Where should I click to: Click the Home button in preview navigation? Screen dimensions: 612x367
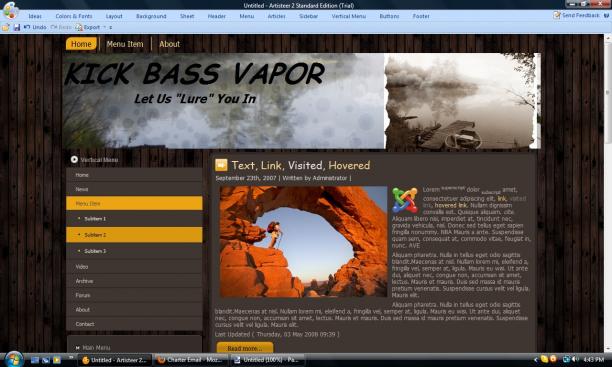(81, 44)
